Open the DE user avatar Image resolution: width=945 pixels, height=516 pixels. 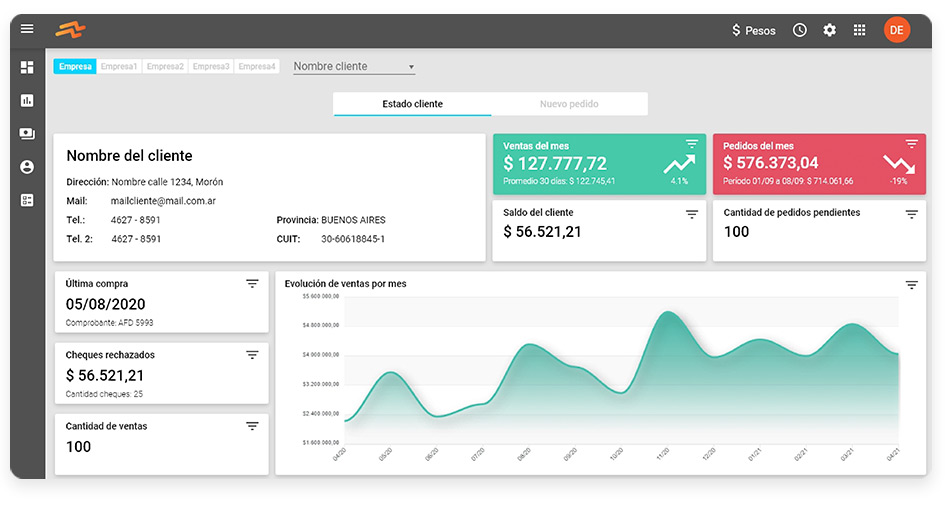click(x=897, y=30)
